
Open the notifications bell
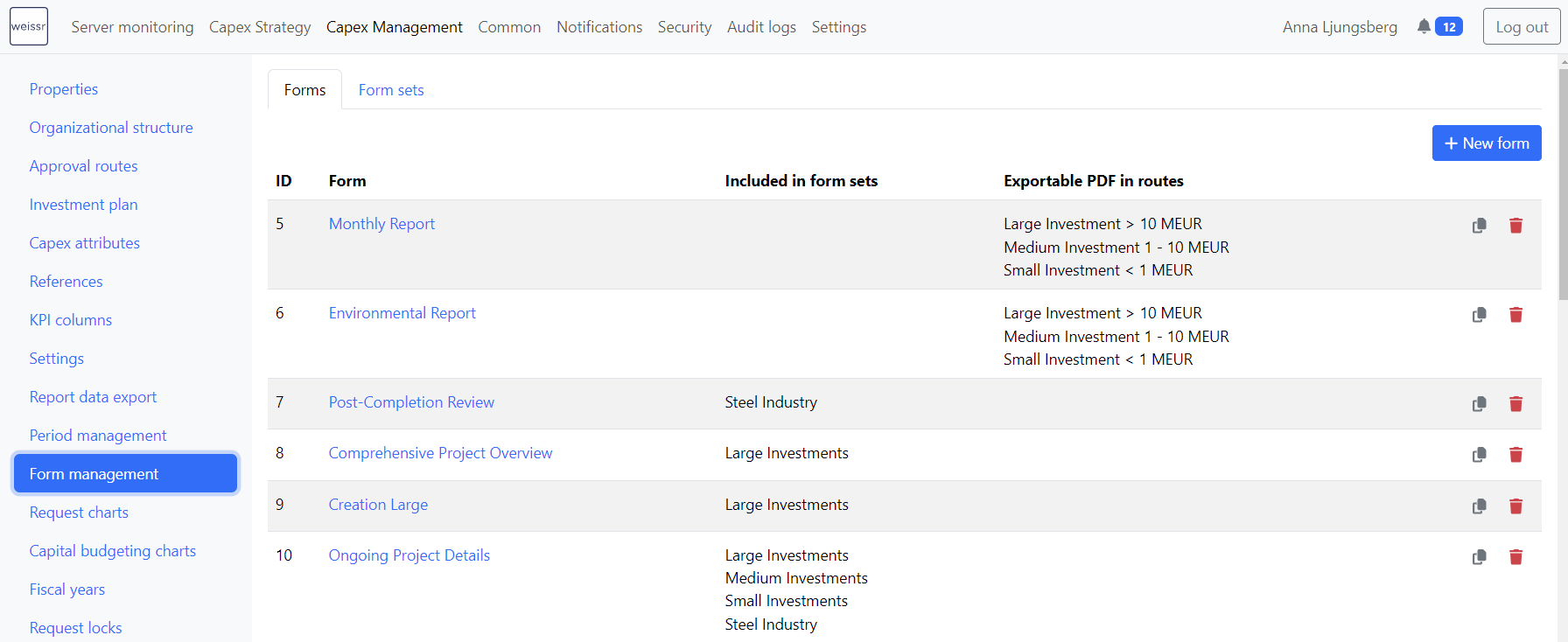click(x=1424, y=27)
